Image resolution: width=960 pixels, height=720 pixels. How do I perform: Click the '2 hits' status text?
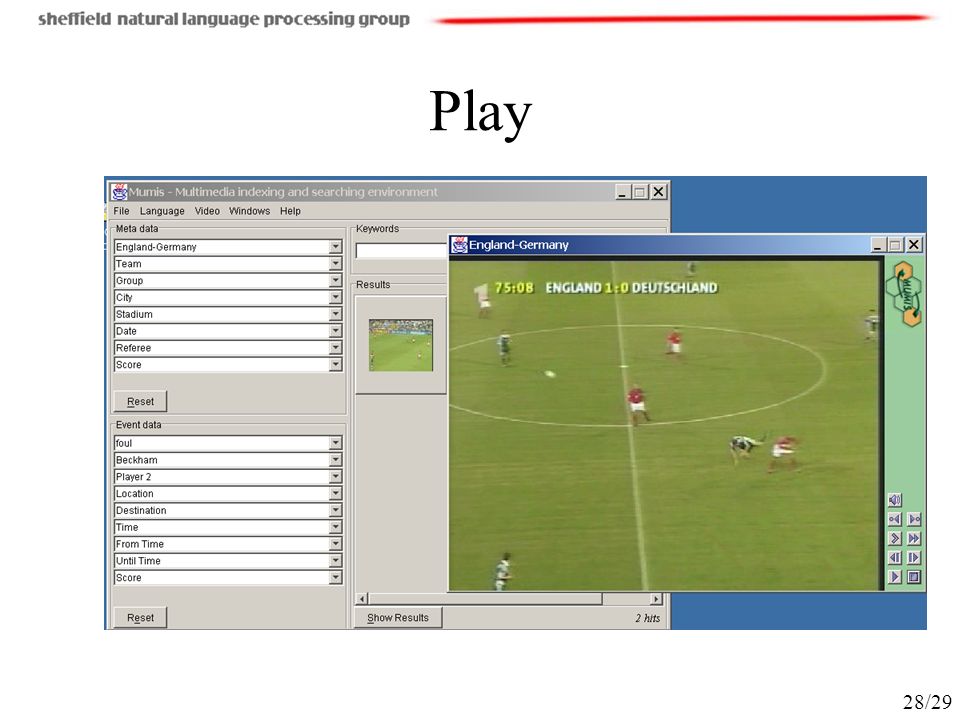pyautogui.click(x=648, y=618)
